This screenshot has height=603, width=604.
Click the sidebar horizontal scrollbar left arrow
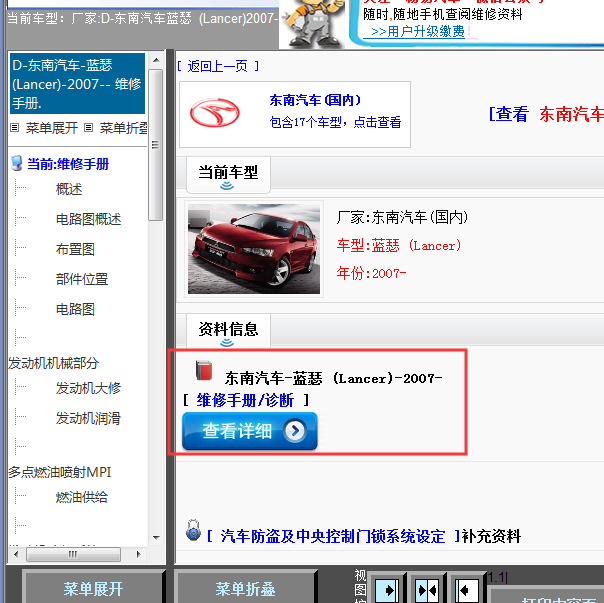[16, 554]
